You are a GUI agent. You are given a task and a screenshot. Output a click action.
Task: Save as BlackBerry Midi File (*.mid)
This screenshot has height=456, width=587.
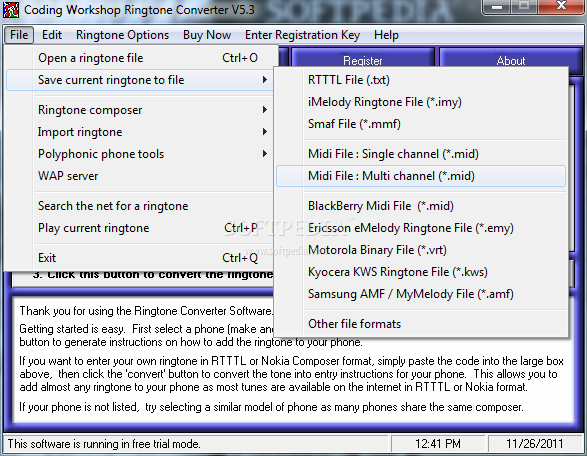(x=421, y=206)
